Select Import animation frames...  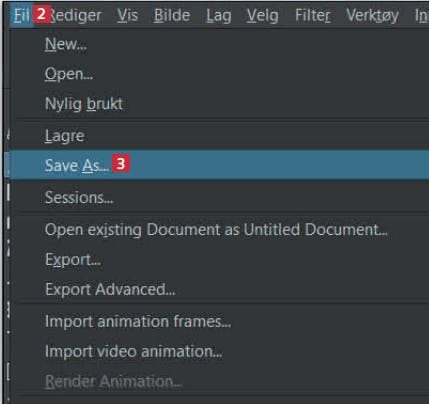tap(220, 321)
